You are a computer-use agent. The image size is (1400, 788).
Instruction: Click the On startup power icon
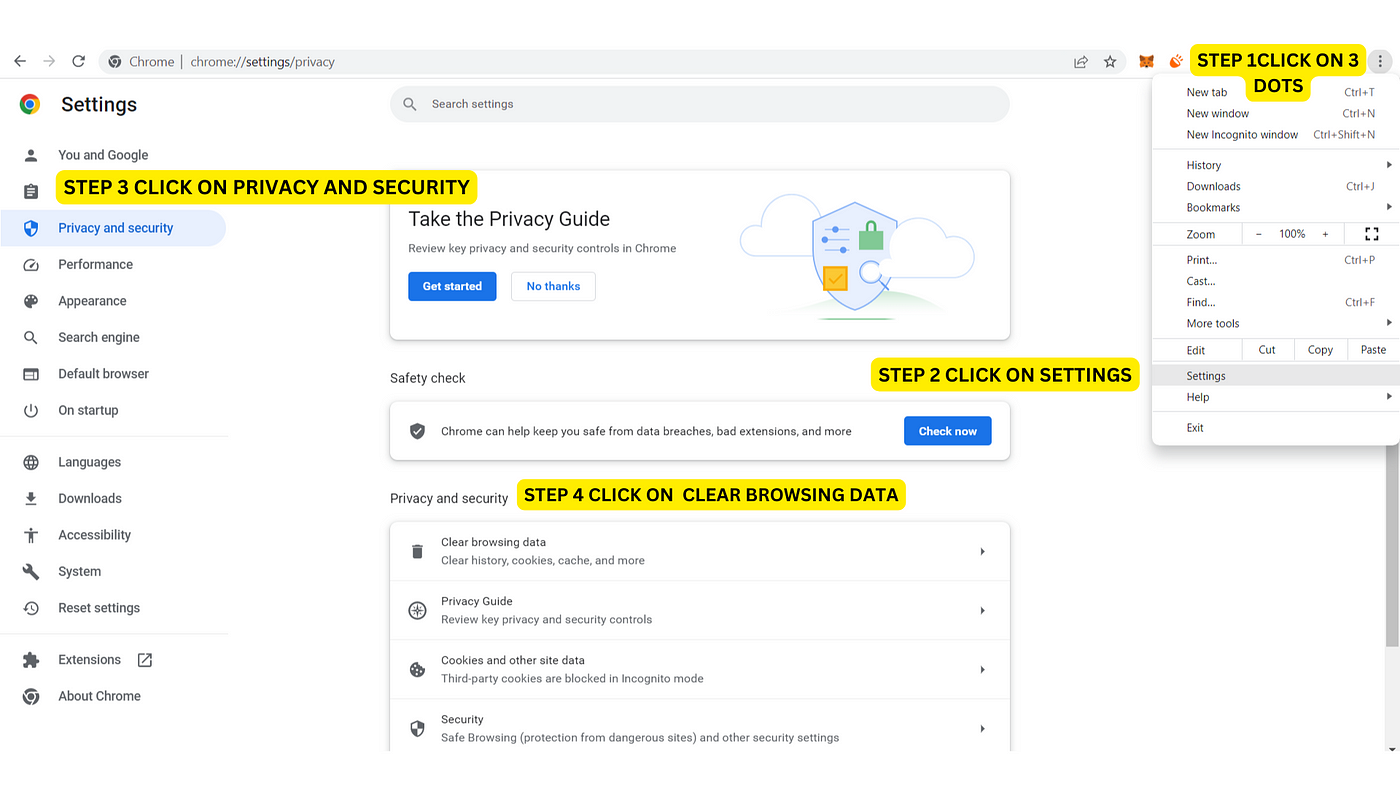pyautogui.click(x=31, y=411)
